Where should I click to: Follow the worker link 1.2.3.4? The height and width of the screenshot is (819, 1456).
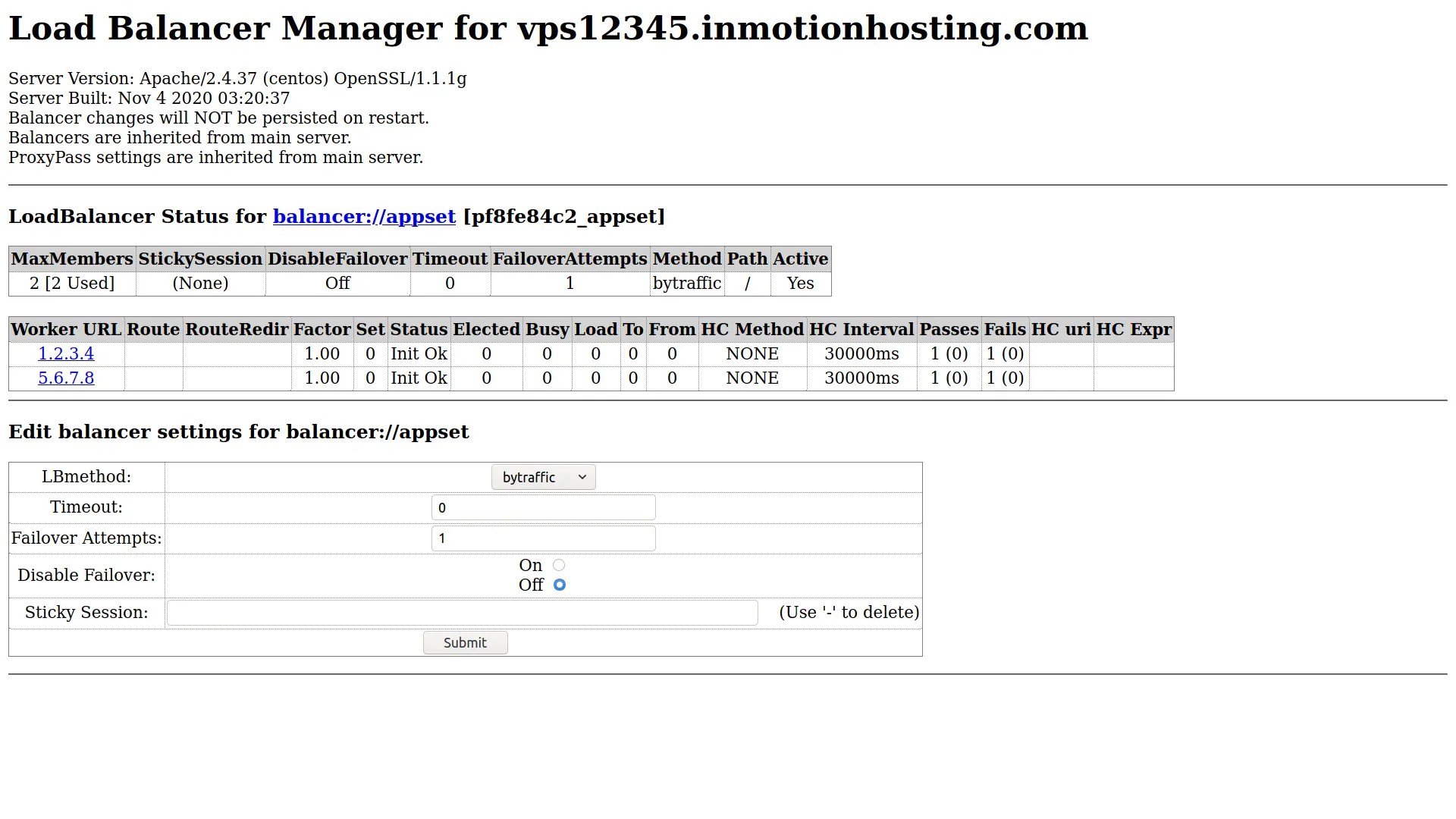click(66, 353)
